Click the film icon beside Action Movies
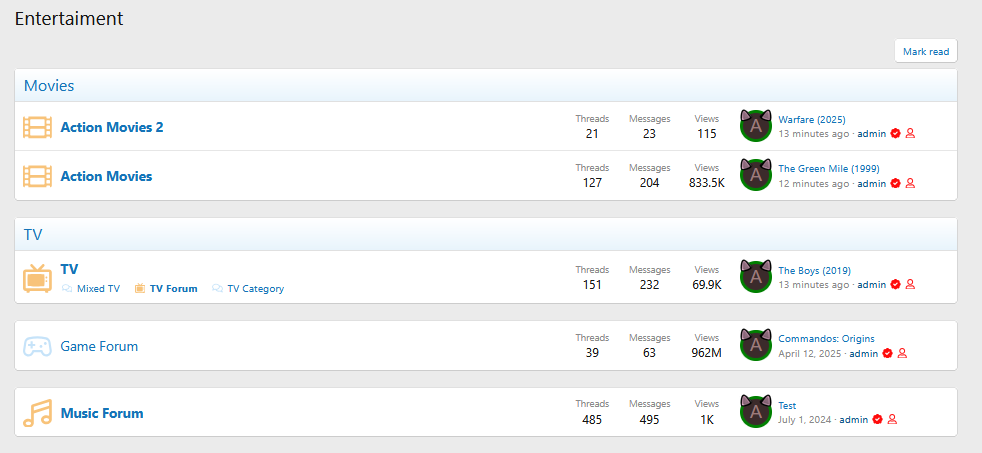Screen dimensions: 982x453 coord(37,176)
